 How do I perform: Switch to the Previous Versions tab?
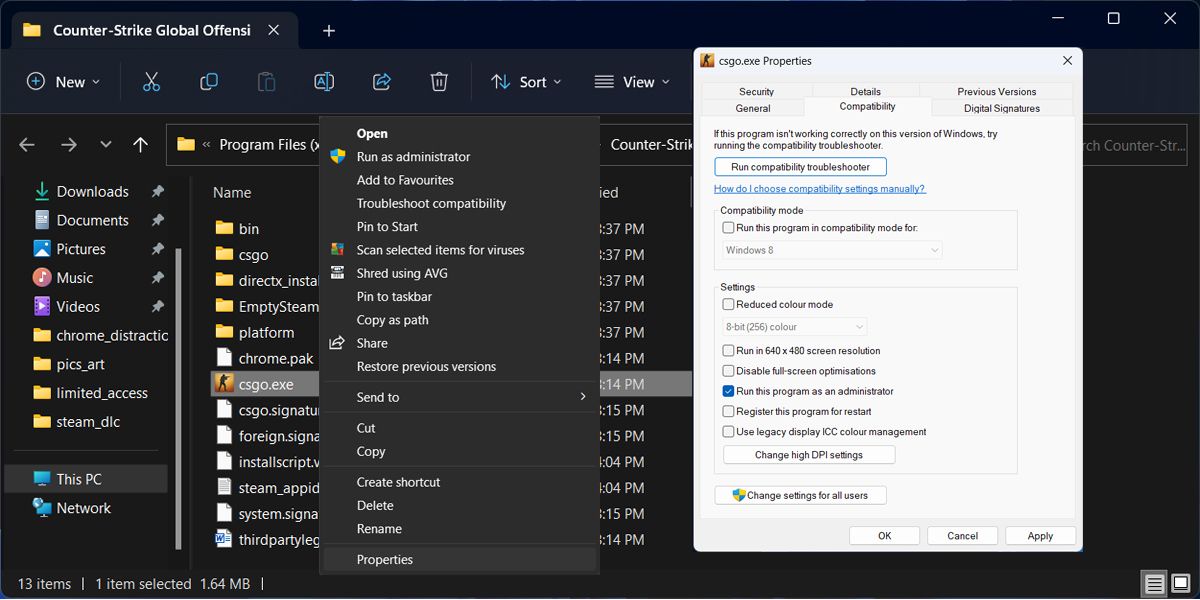point(997,91)
